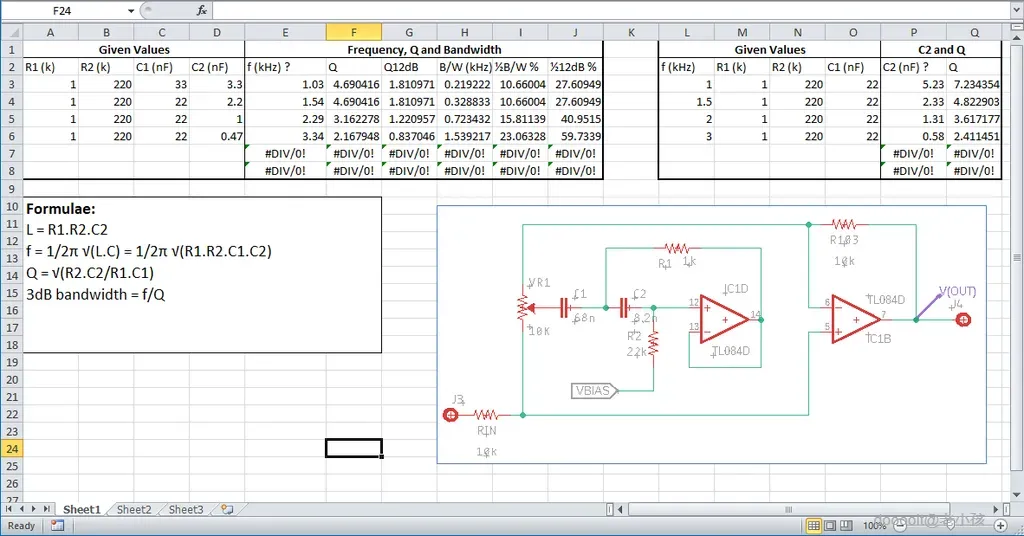1024x536 pixels.
Task: Click the 'R2 (k)' header in column N
Action: [x=797, y=67]
